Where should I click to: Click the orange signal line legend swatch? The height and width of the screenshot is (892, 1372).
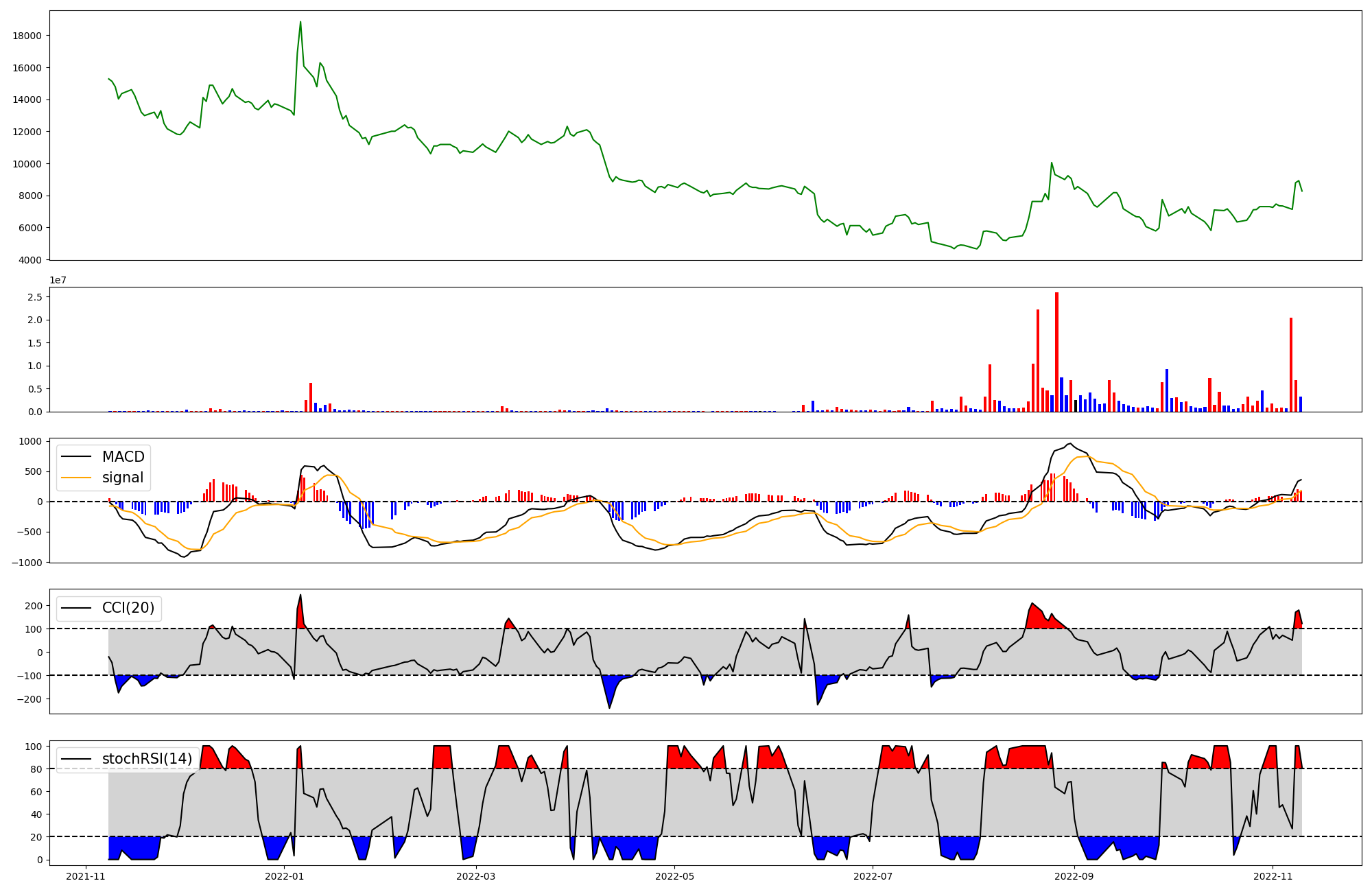[x=76, y=478]
